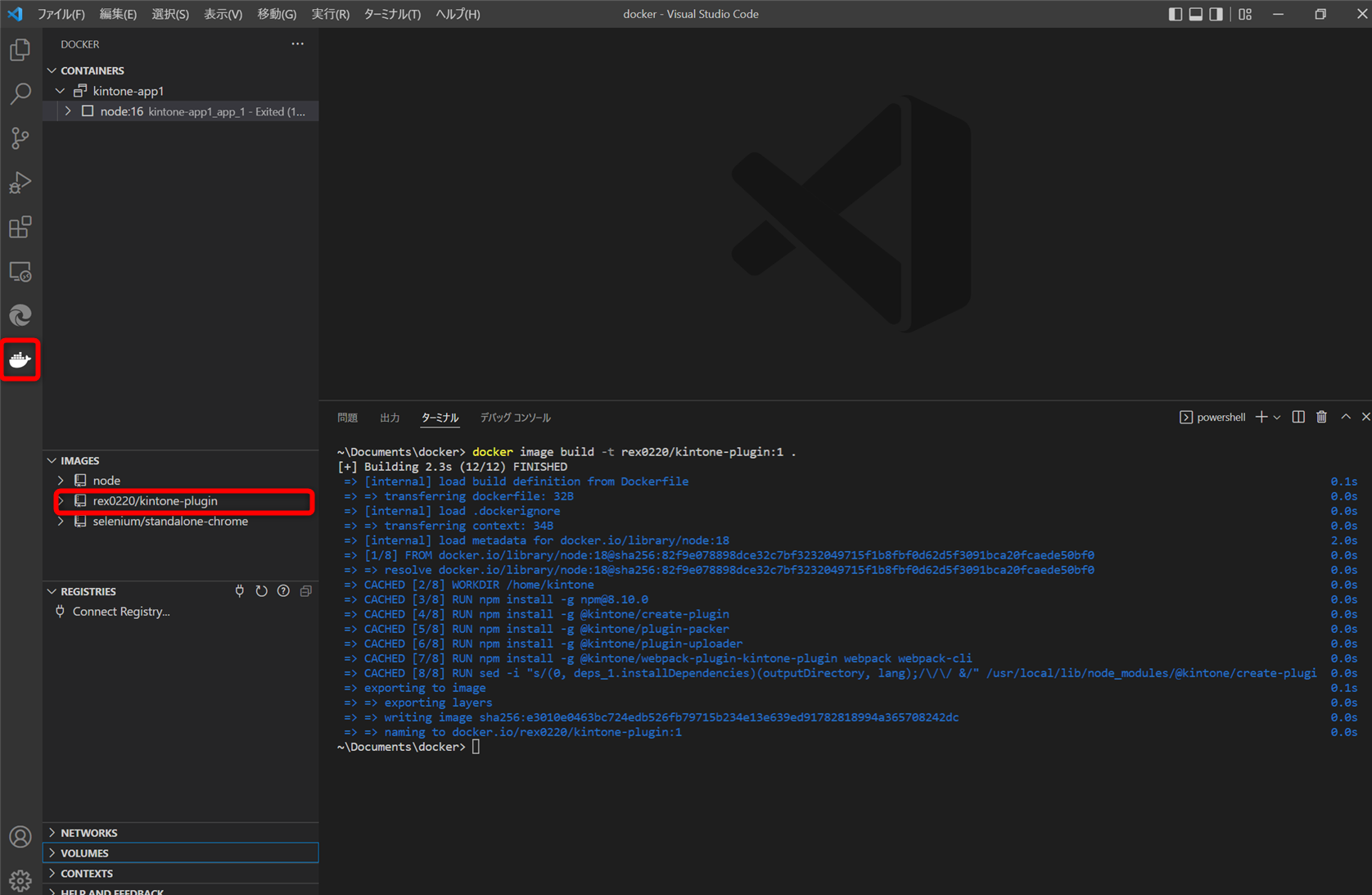Kill terminal with the trash icon
This screenshot has height=895, width=1372.
1321,418
